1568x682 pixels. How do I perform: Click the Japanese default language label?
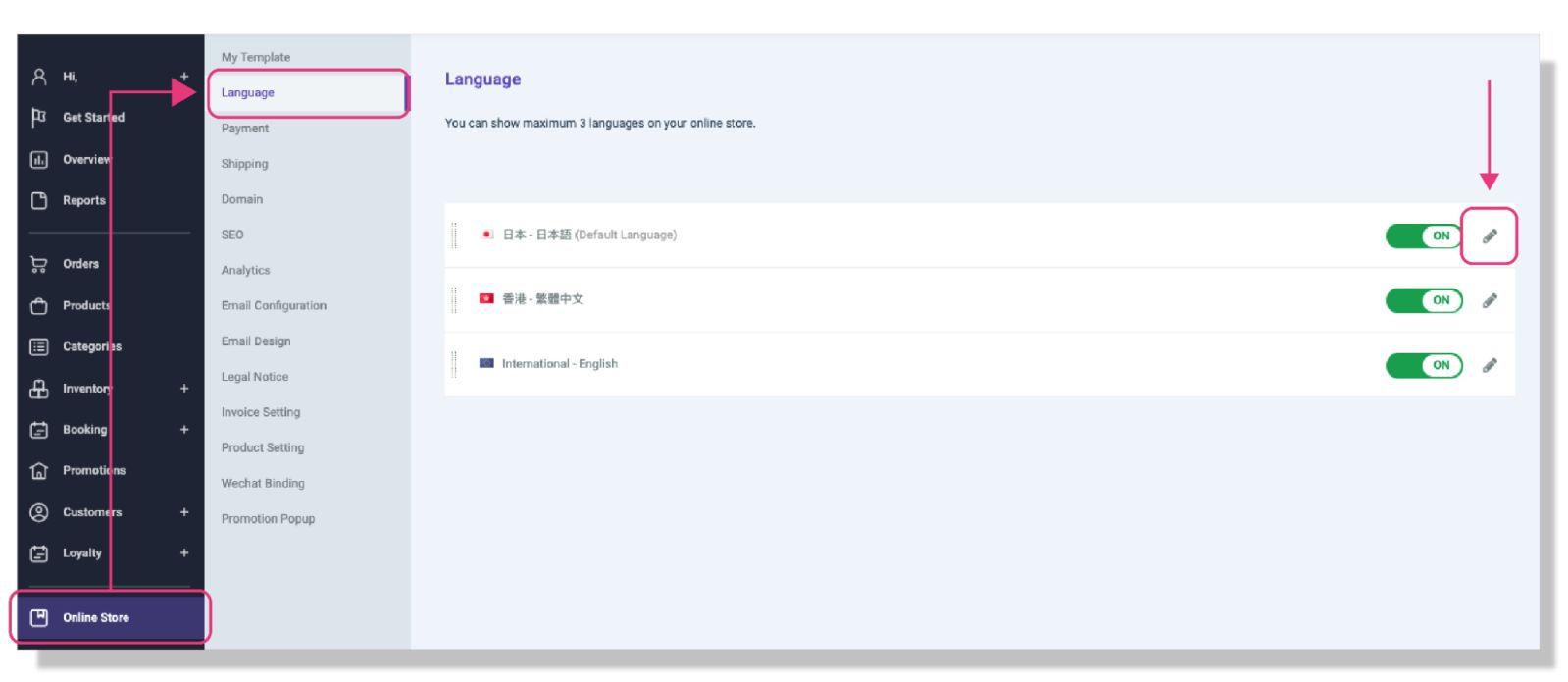click(x=589, y=235)
